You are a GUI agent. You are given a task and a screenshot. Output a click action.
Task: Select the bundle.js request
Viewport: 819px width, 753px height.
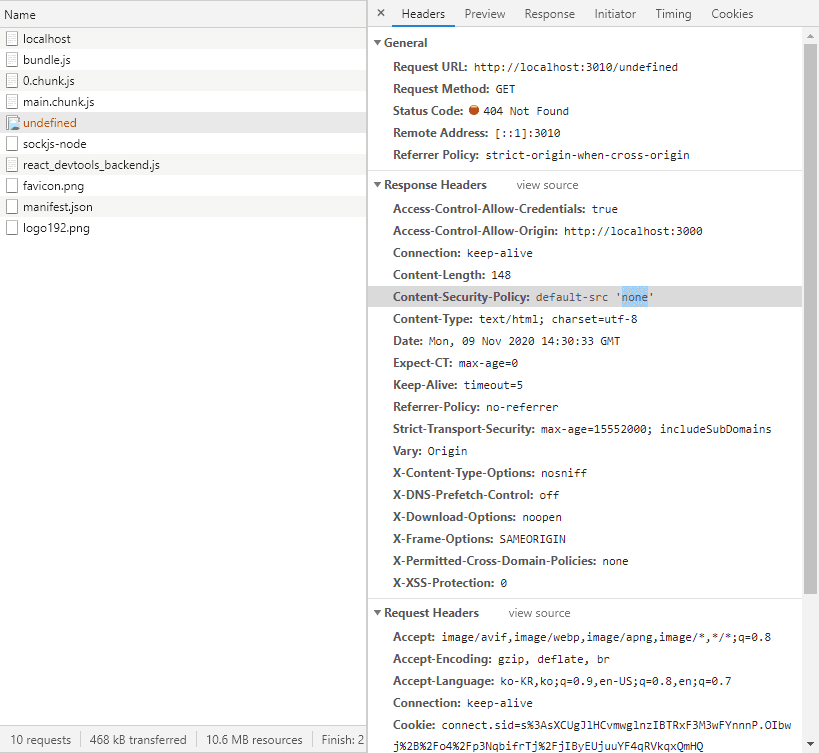coord(183,60)
